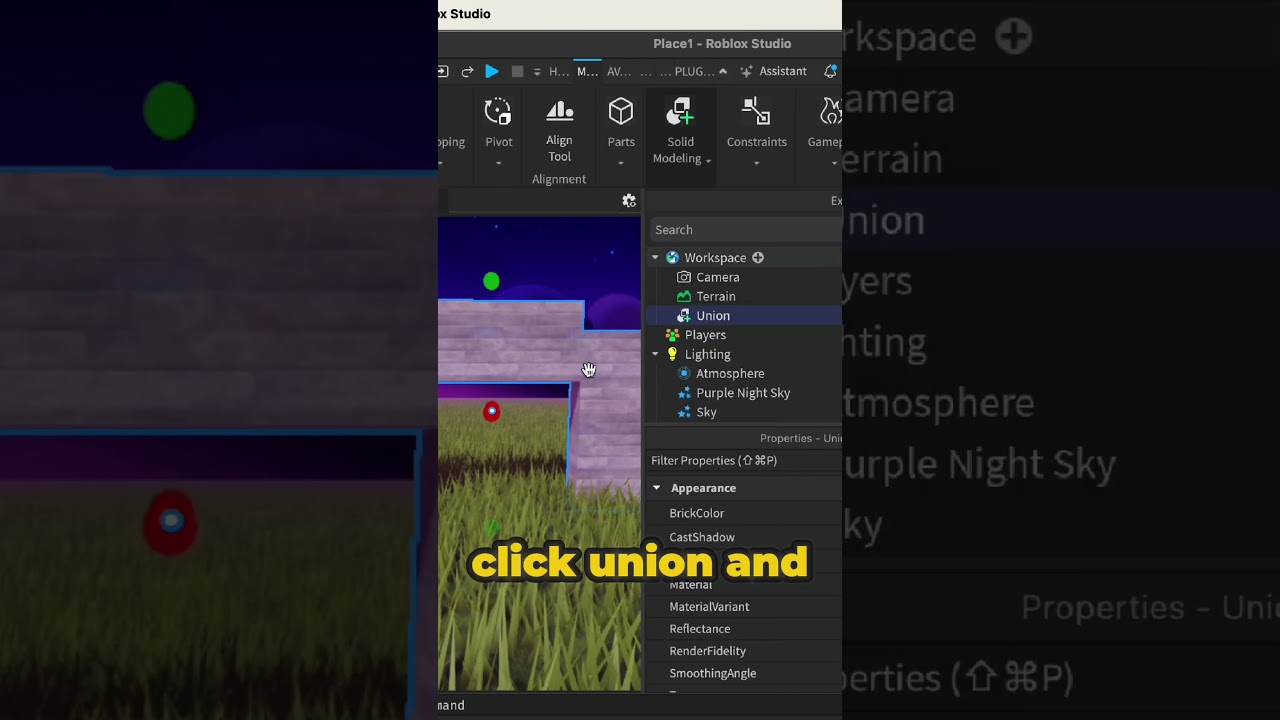This screenshot has height=720, width=1280.
Task: Select the Sky object under Lighting
Action: click(706, 412)
